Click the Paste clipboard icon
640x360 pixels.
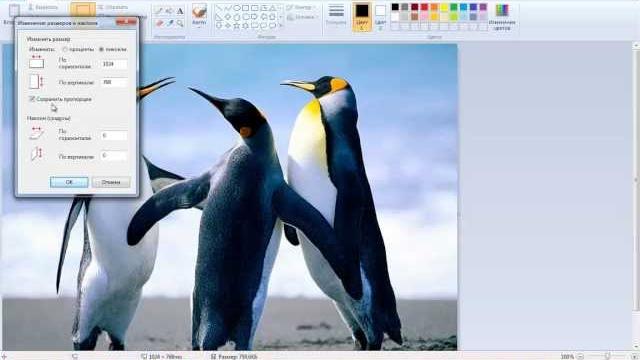(14, 10)
